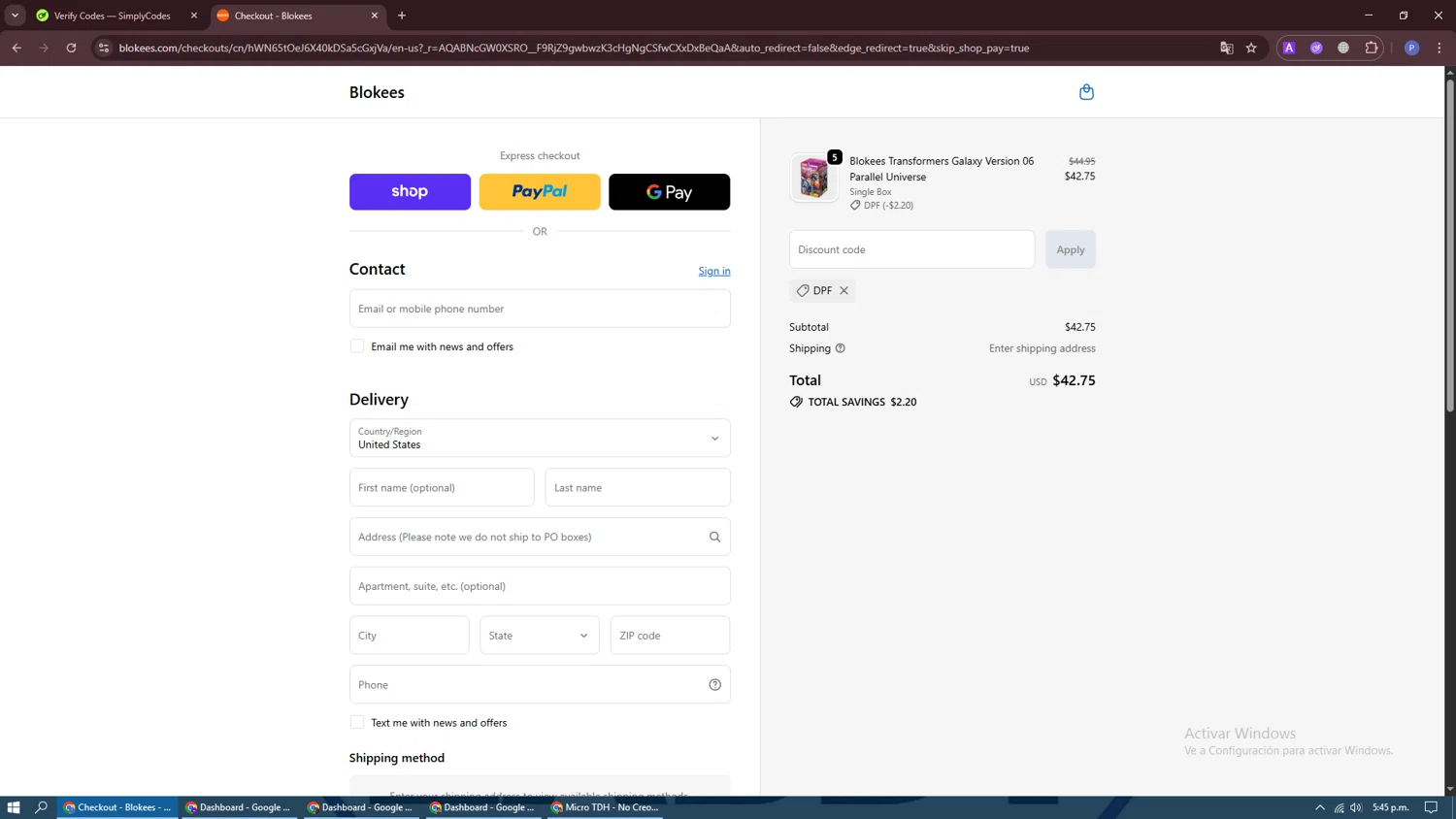The height and width of the screenshot is (819, 1456).
Task: Open a new browser tab
Action: [x=402, y=16]
